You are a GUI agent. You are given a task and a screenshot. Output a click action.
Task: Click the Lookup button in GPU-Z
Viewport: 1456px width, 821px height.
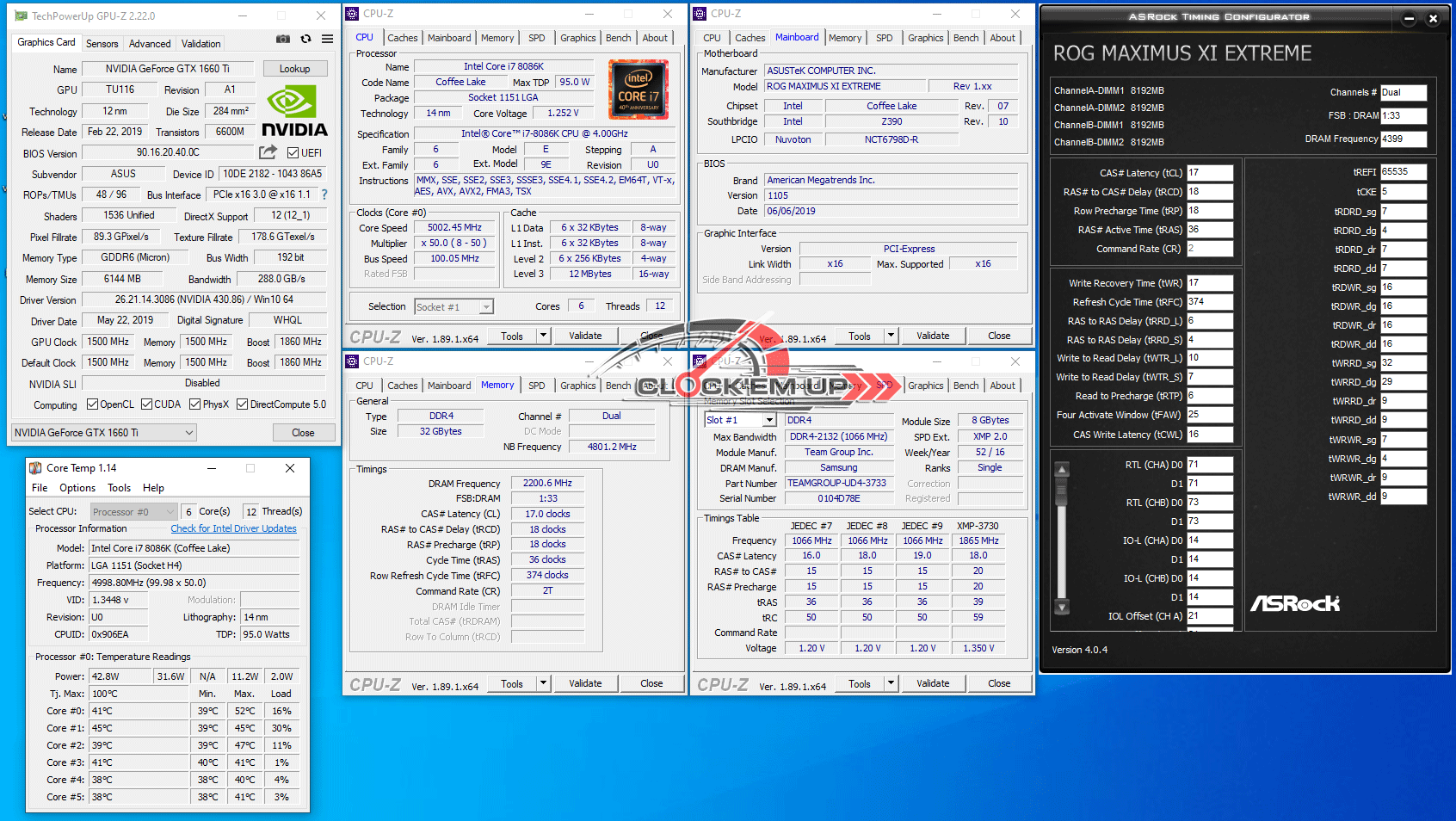point(294,69)
